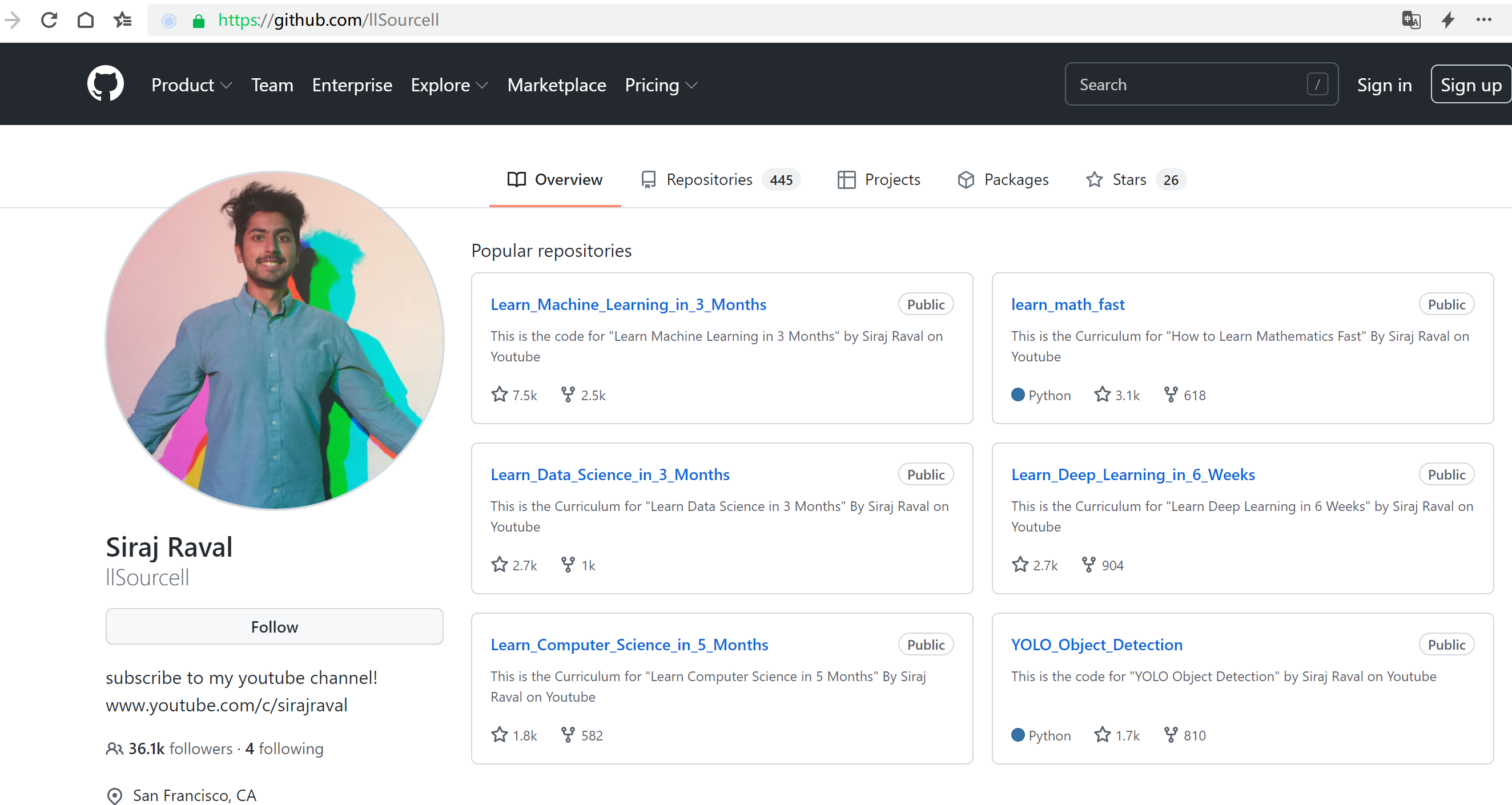Viewport: 1512px width, 805px height.
Task: Click fork count 2.5k on Learn_Machine_Learning repo
Action: click(x=583, y=395)
